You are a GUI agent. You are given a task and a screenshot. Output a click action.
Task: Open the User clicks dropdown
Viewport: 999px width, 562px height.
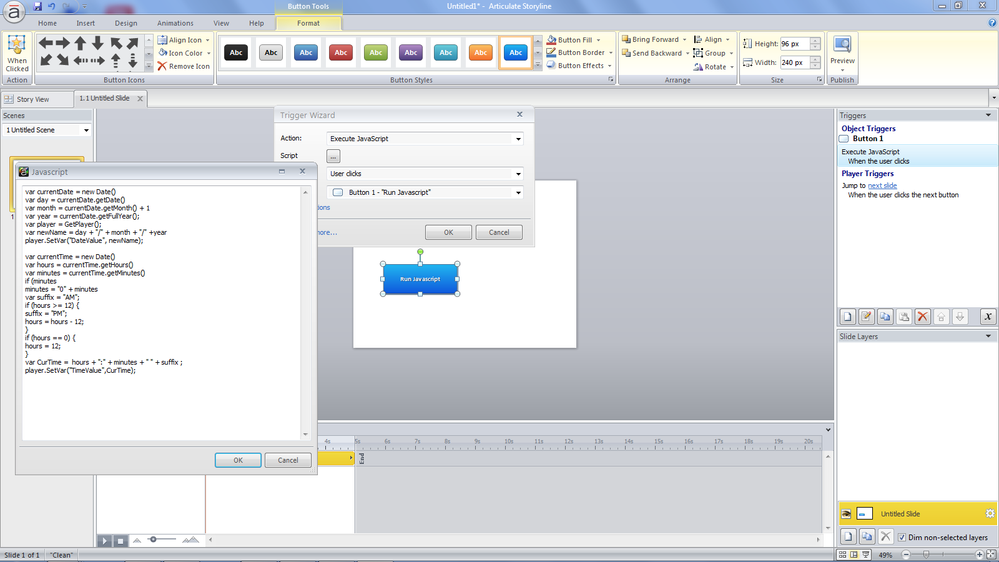[x=518, y=174]
